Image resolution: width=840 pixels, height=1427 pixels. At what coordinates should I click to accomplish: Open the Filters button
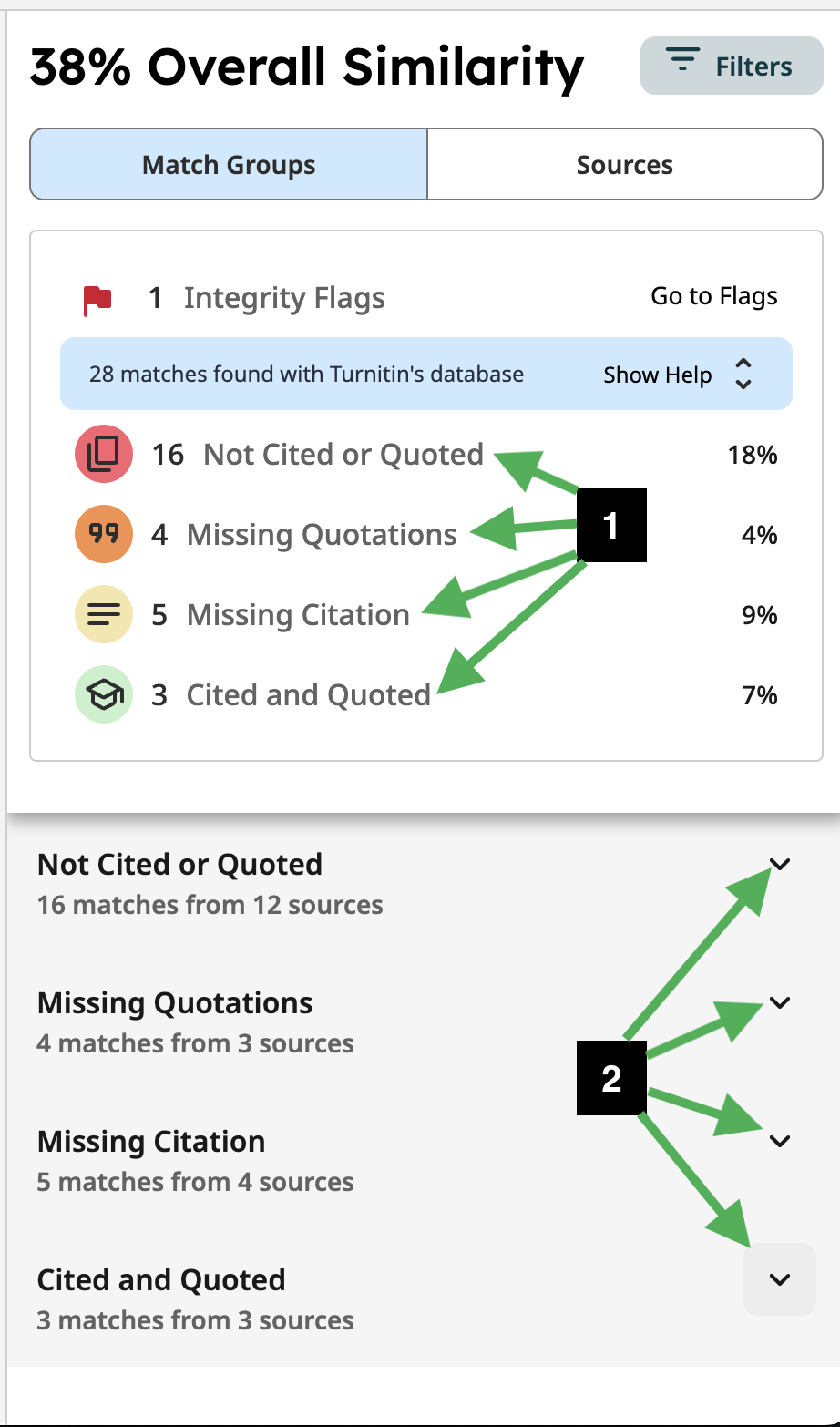coord(732,66)
